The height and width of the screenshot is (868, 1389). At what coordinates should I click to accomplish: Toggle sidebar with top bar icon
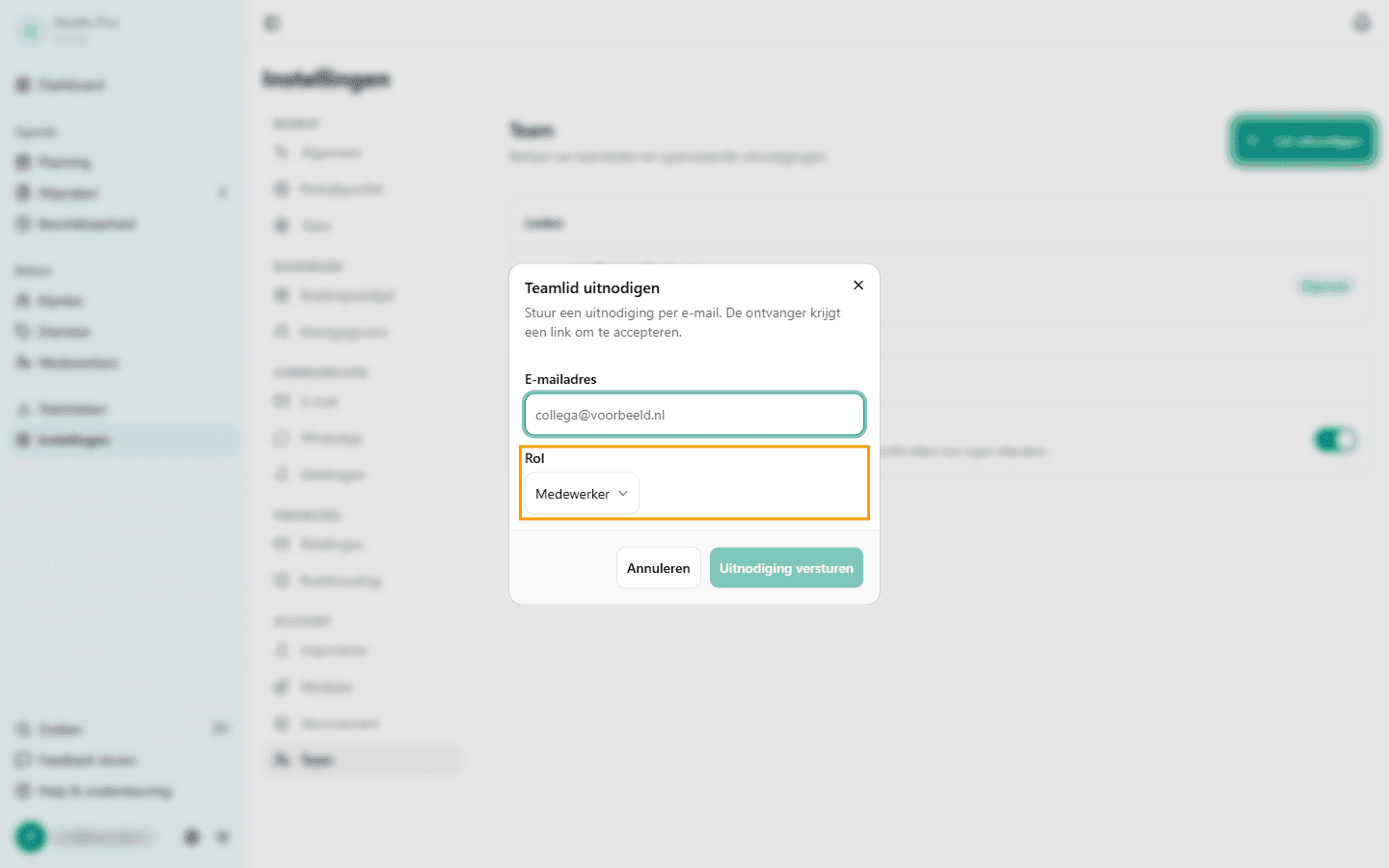pyautogui.click(x=272, y=22)
